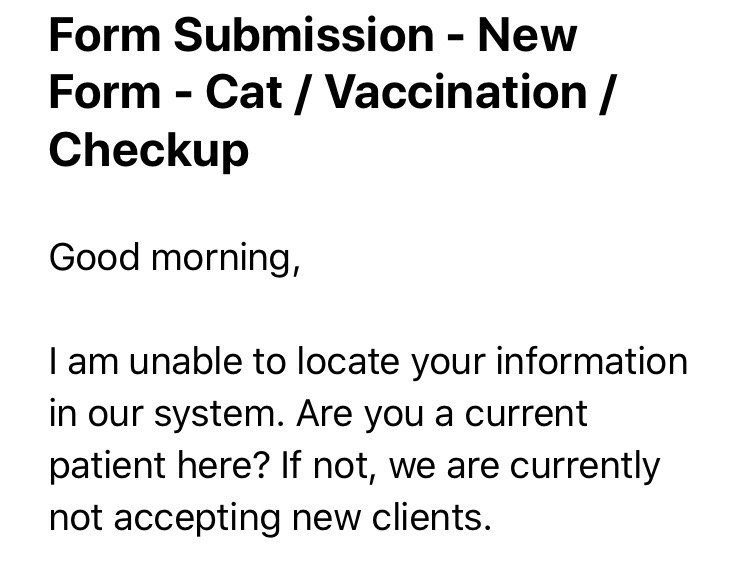Select the word 'information' in the message
Screen dimensions: 750x563
[x=592, y=362]
